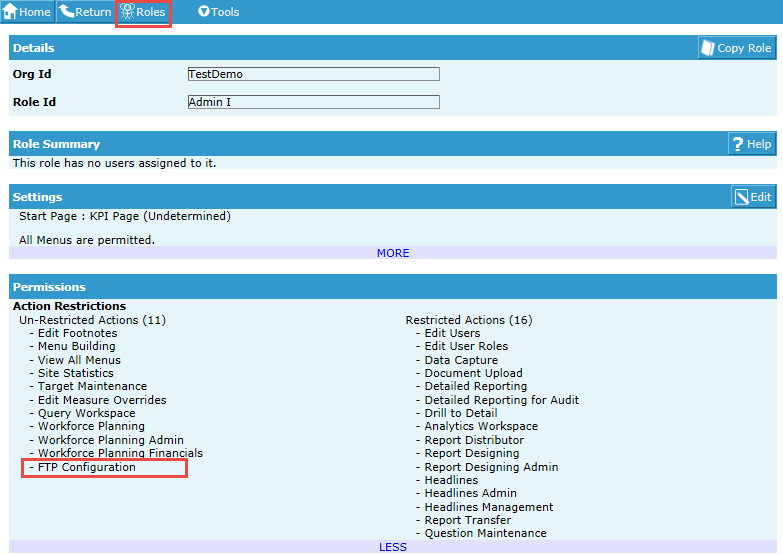Click the Return arrow icon

66,11
